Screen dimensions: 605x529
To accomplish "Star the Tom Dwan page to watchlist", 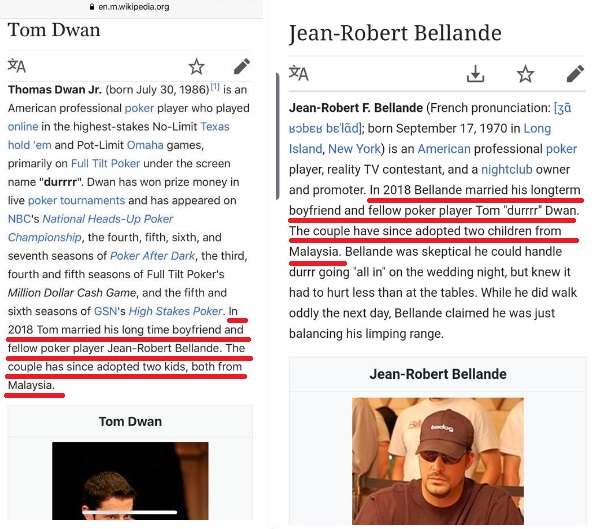I will [196, 66].
